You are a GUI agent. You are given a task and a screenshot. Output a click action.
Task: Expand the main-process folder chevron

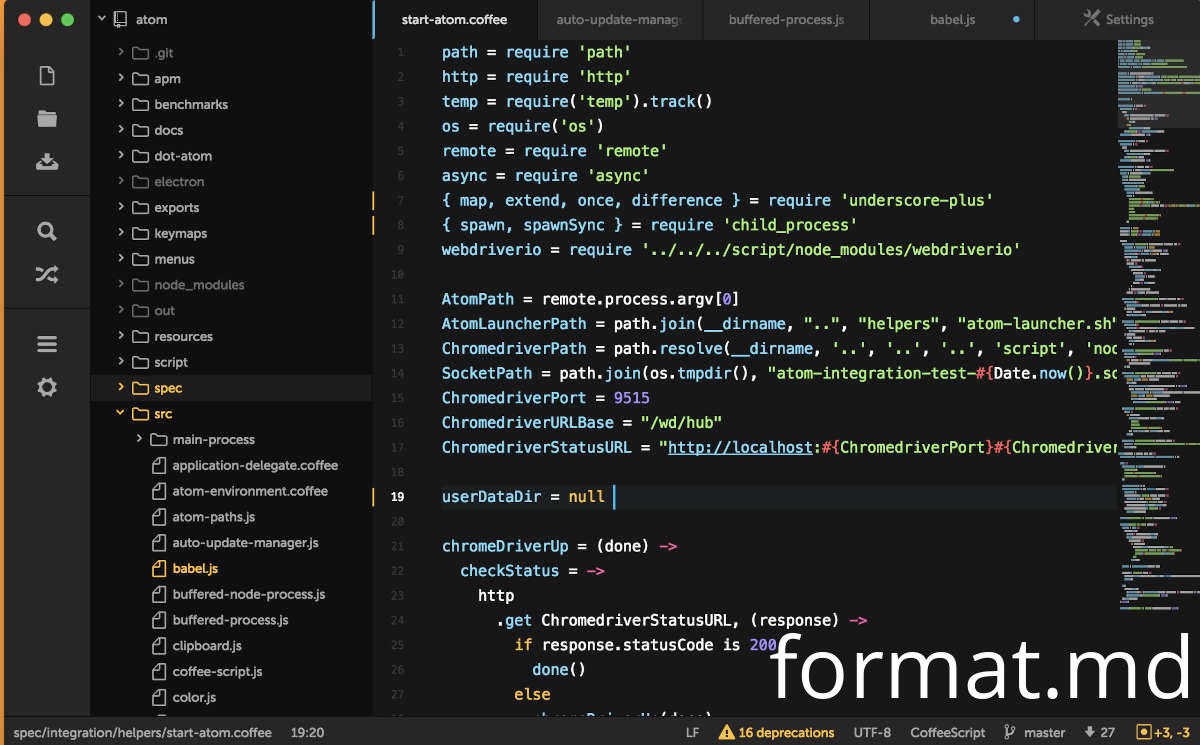click(x=139, y=439)
